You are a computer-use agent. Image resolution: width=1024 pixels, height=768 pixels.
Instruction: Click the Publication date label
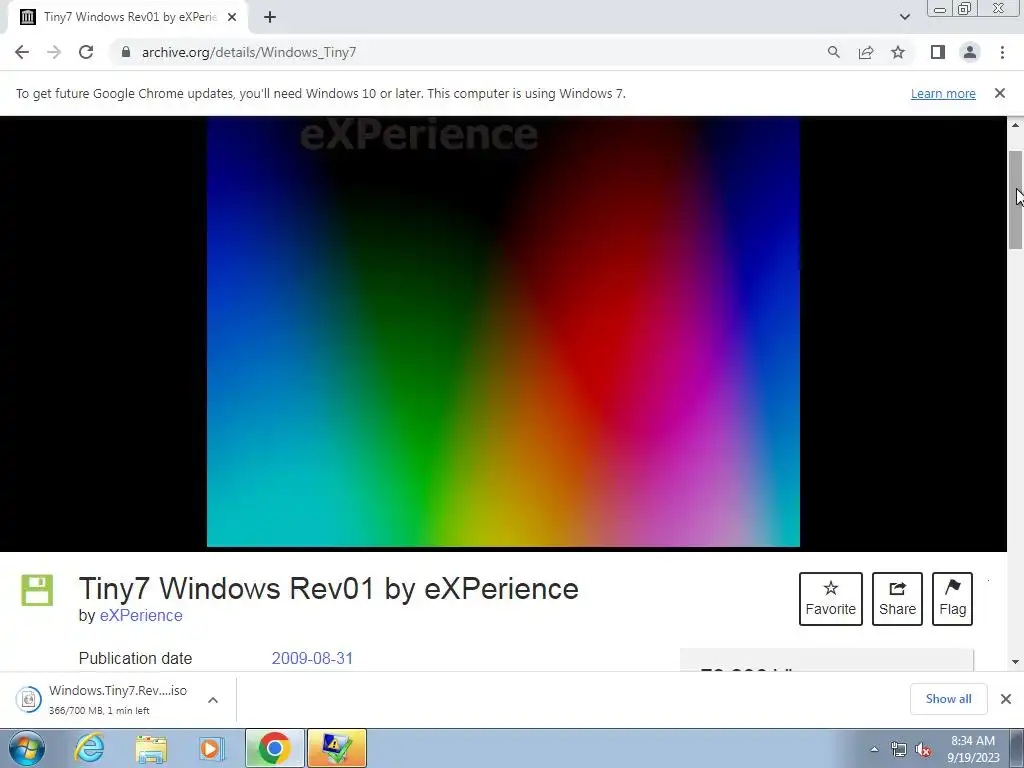[x=135, y=658]
